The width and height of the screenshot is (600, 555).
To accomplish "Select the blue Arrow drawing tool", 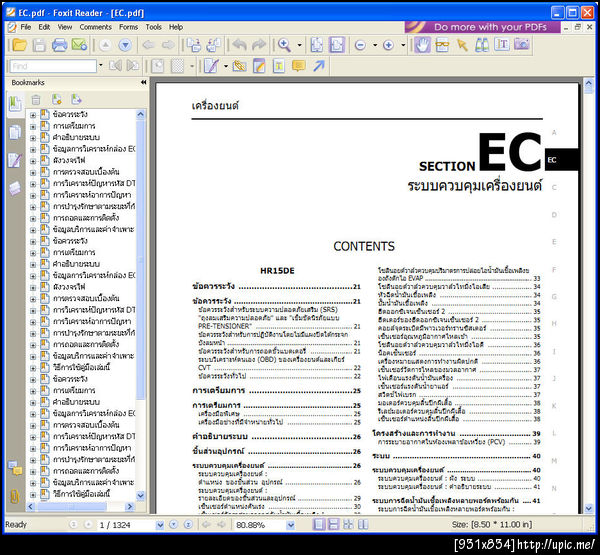I will tap(319, 66).
